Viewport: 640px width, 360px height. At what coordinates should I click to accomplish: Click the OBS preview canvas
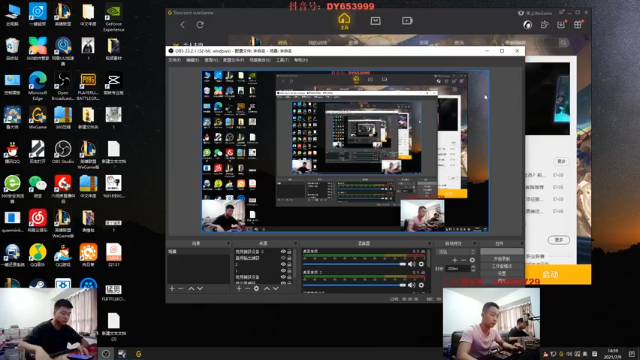(x=345, y=151)
